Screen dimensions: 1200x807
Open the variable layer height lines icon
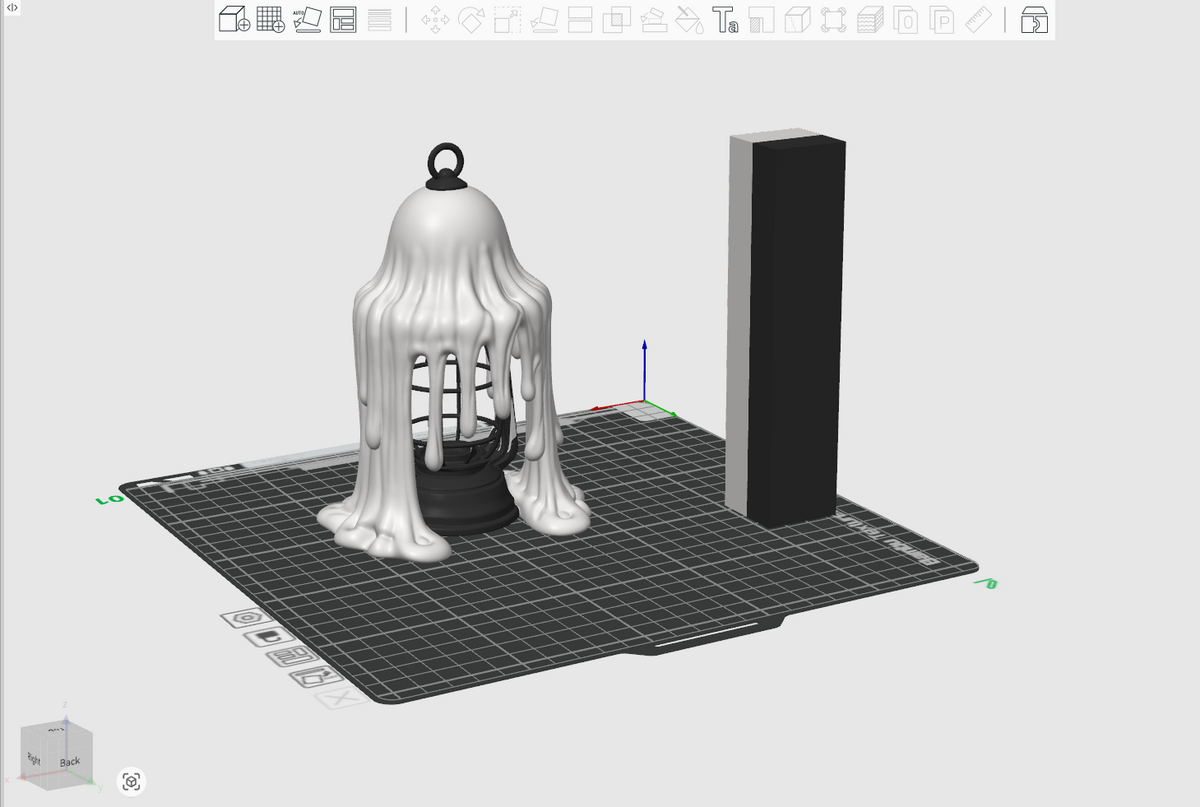380,19
